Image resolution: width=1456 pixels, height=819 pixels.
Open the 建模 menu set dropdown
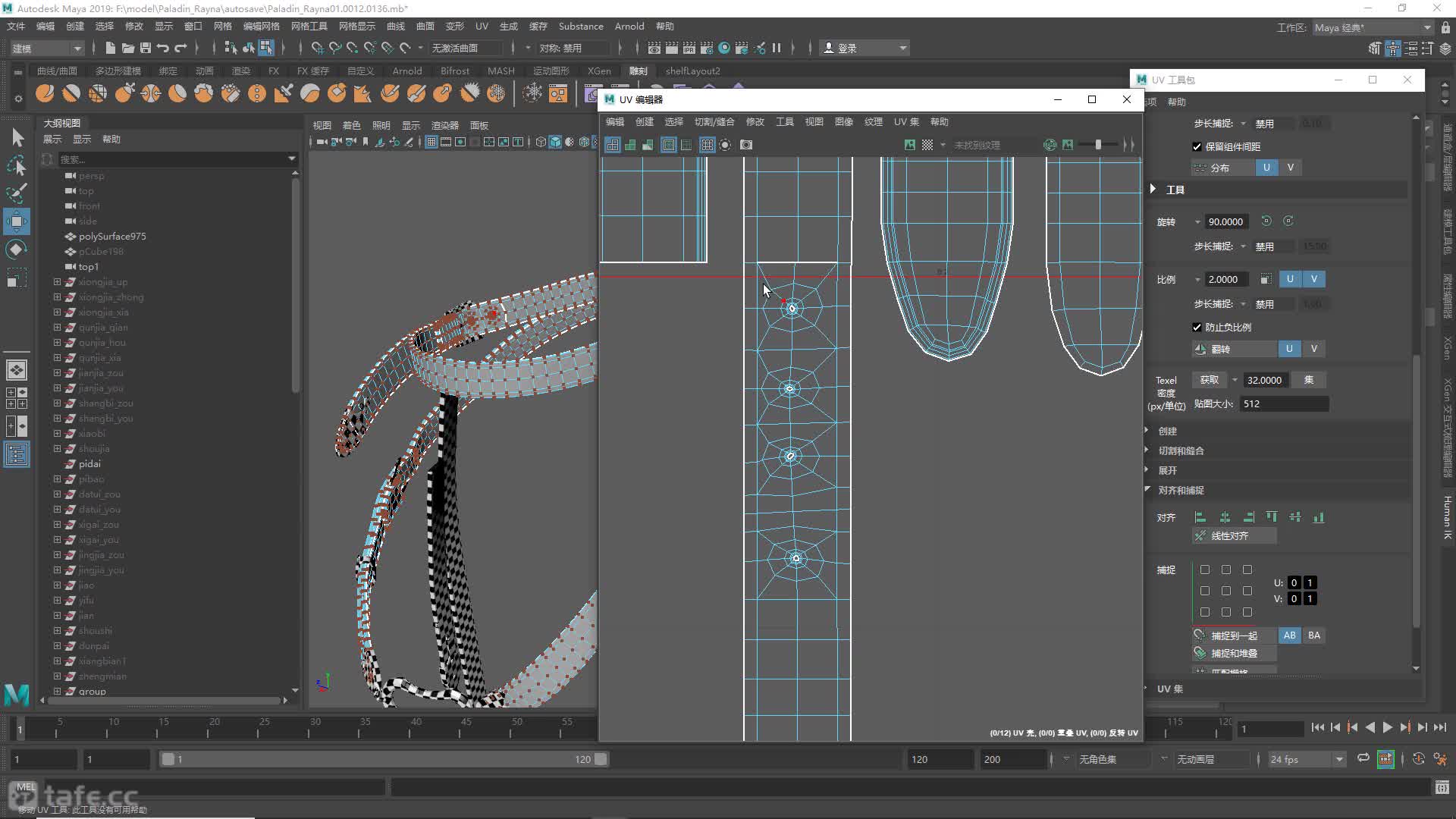pyautogui.click(x=47, y=48)
